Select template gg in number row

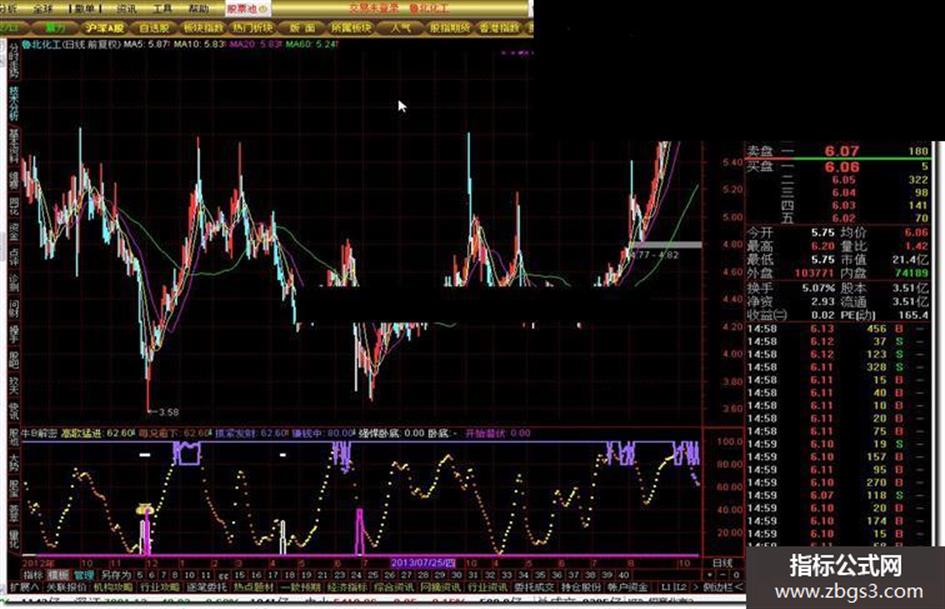(x=223, y=575)
